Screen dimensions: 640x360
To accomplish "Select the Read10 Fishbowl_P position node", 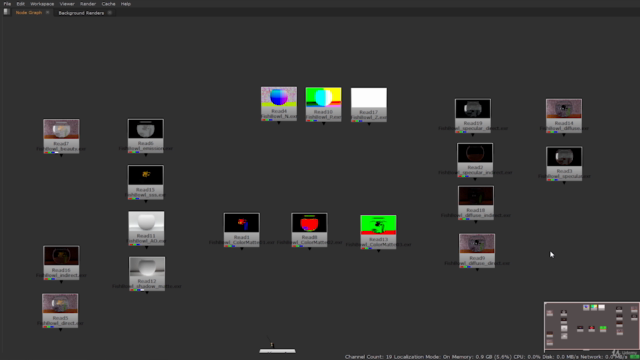I will coord(323,104).
